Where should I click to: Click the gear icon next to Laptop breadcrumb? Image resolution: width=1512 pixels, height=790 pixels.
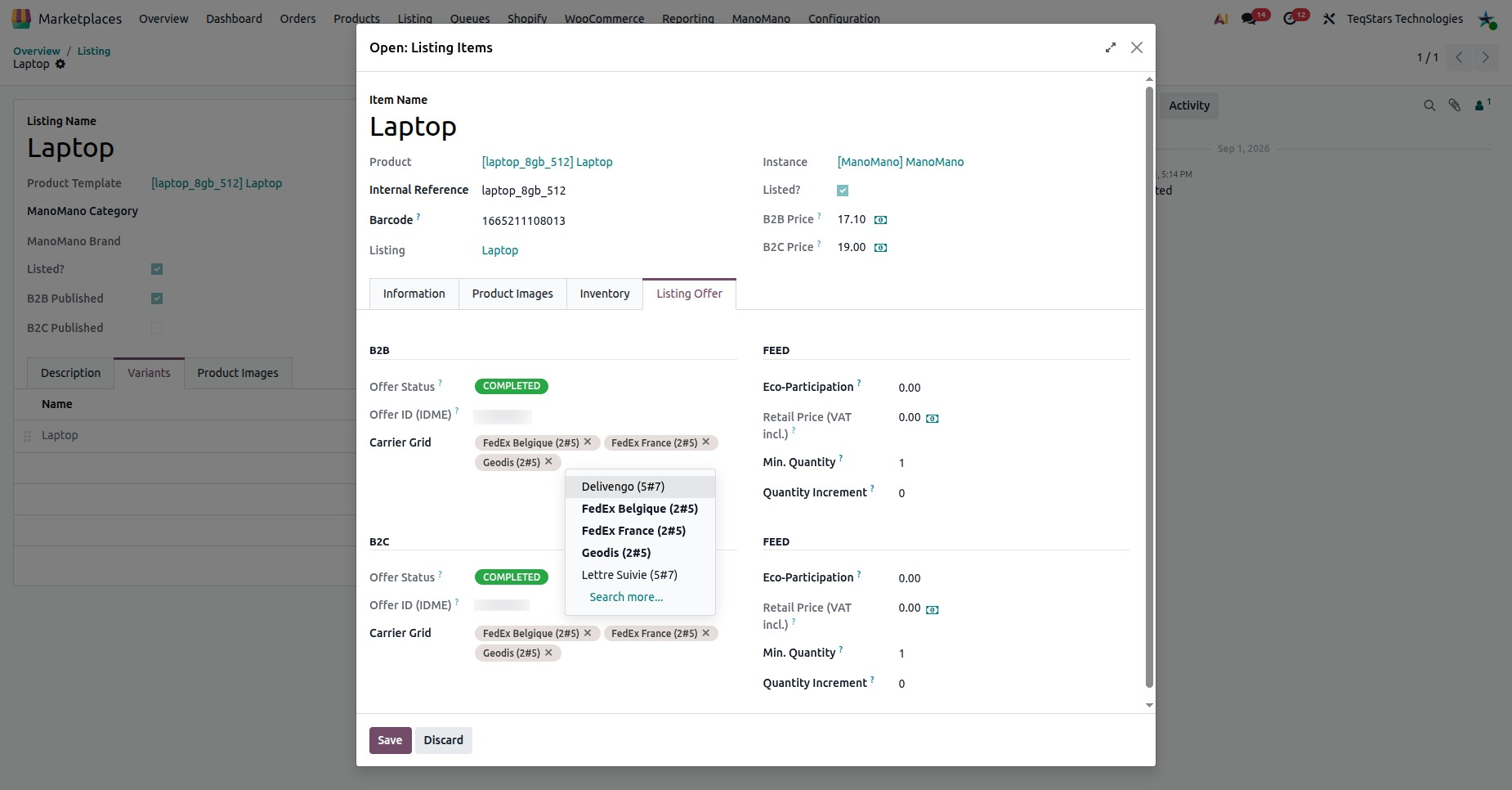60,64
